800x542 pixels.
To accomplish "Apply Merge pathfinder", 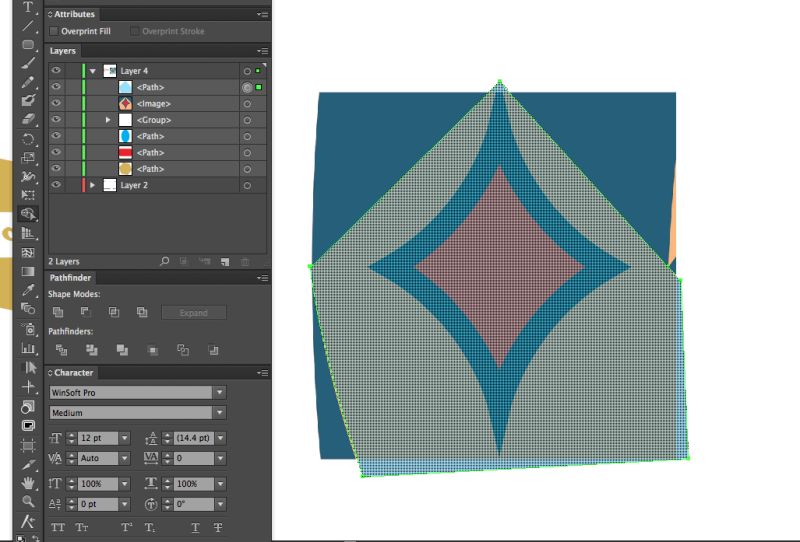I will click(x=122, y=350).
